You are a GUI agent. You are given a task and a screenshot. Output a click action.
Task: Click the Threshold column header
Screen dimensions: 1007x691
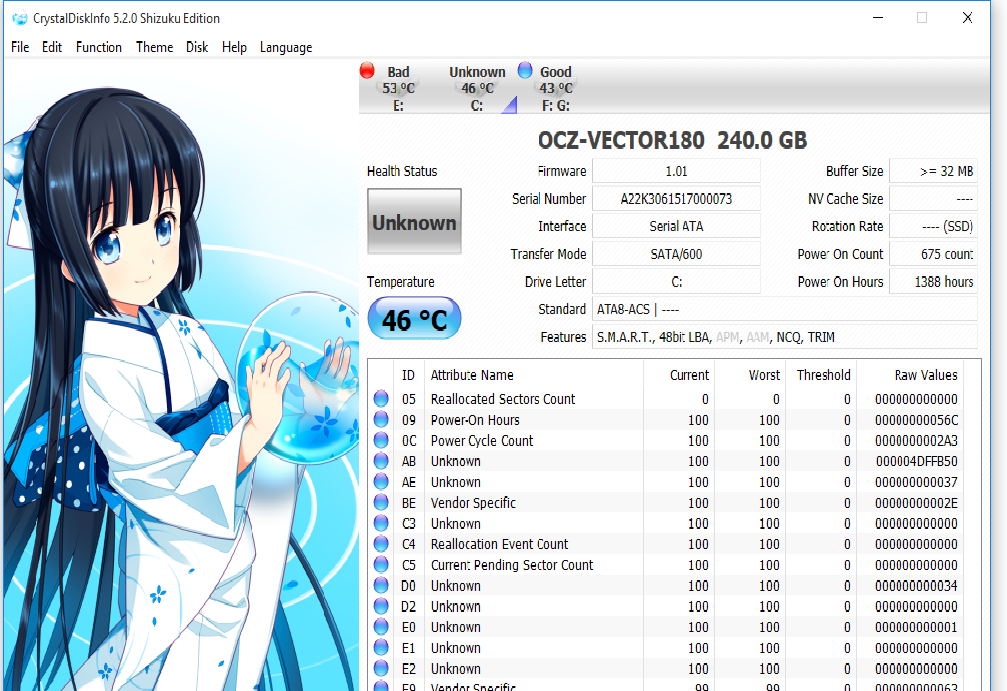823,375
